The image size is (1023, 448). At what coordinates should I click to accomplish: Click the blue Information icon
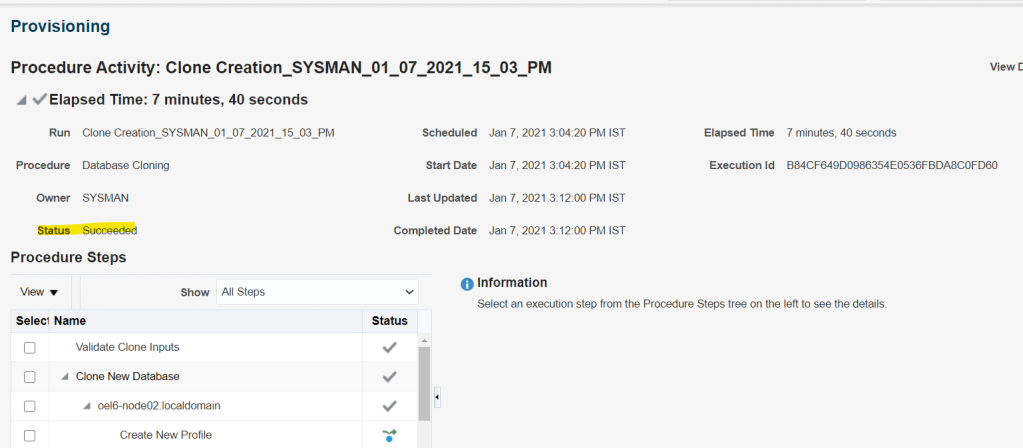[x=466, y=284]
